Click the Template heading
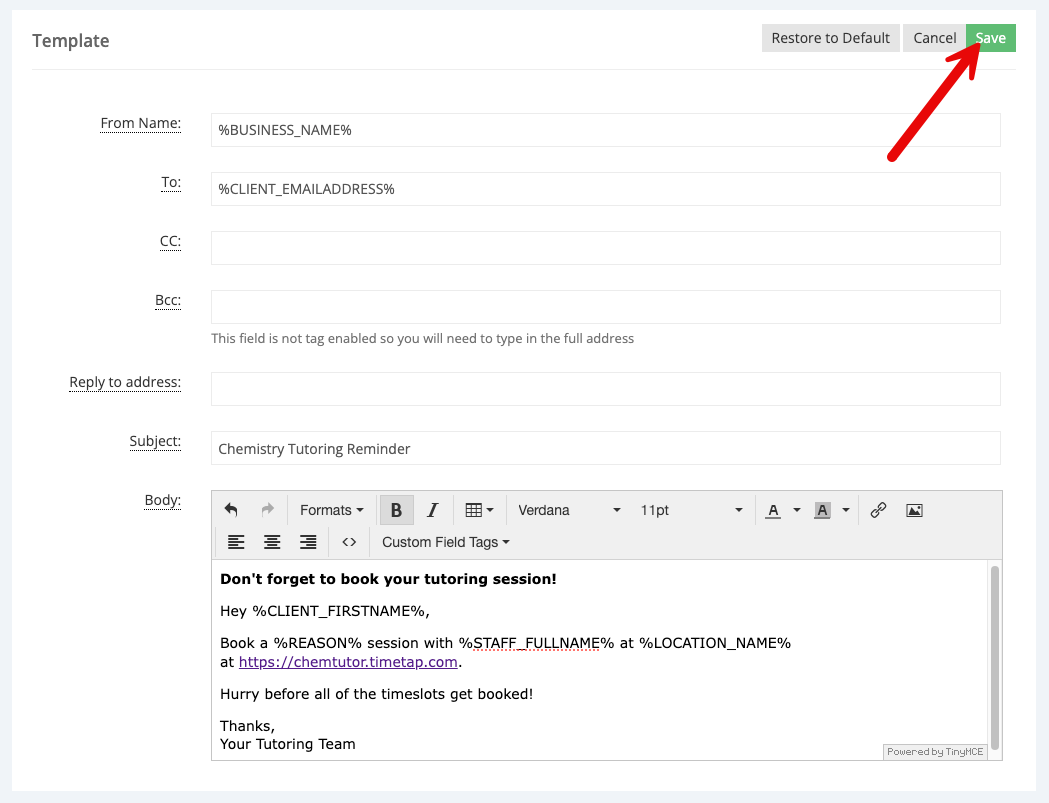Viewport: 1049px width, 803px height. [71, 41]
